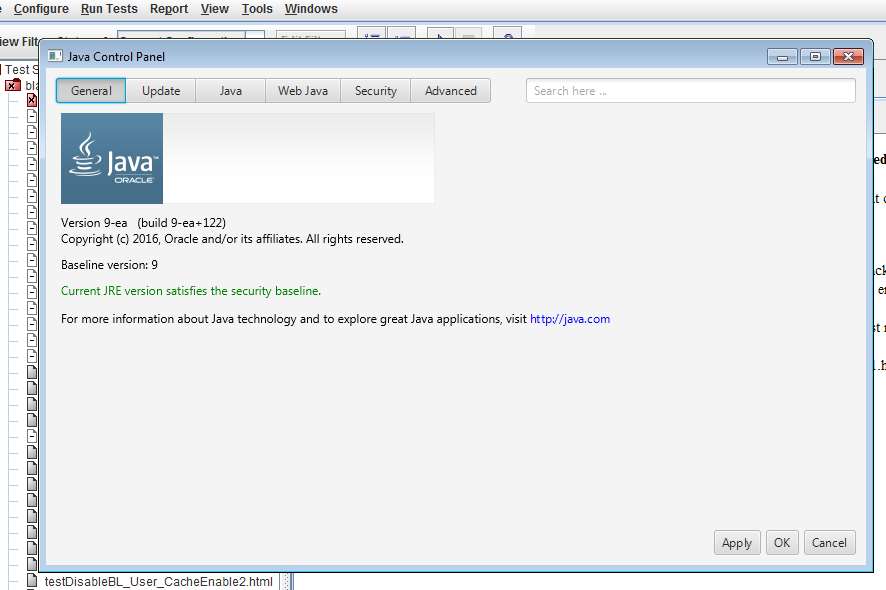This screenshot has width=886, height=590.
Task: Go to the Advanced tab
Action: pos(450,91)
